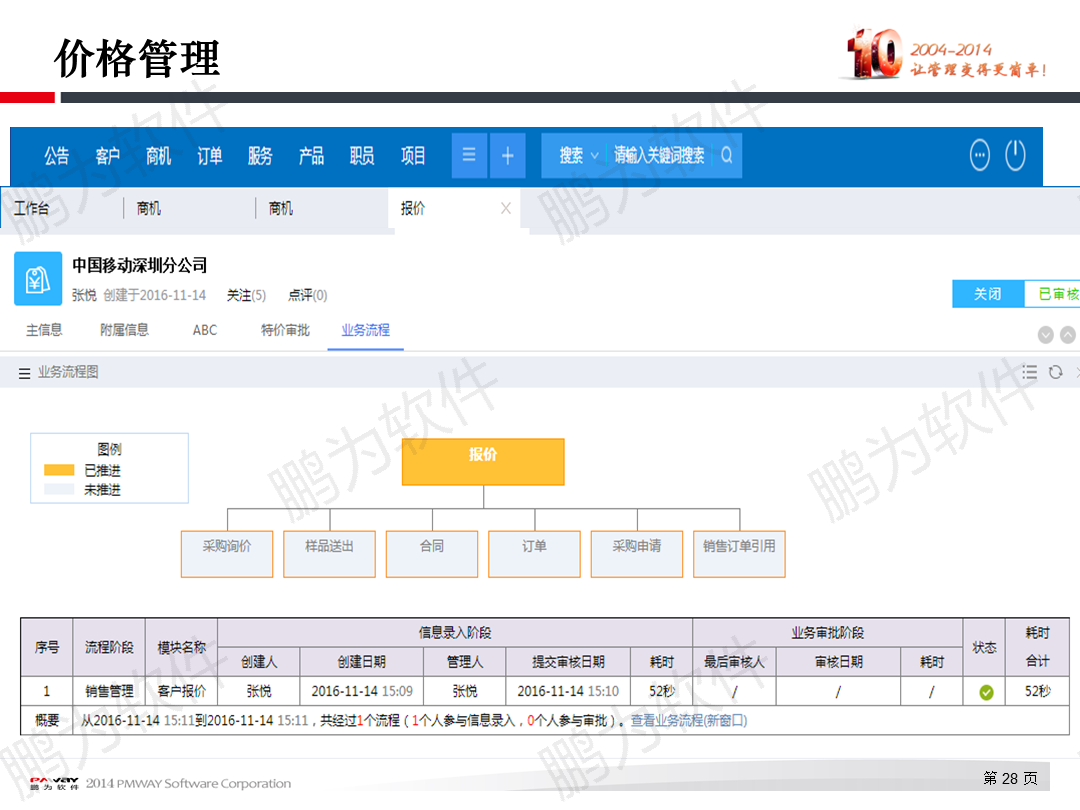Click the search magnifier icon
This screenshot has height=810, width=1080.
pos(727,156)
